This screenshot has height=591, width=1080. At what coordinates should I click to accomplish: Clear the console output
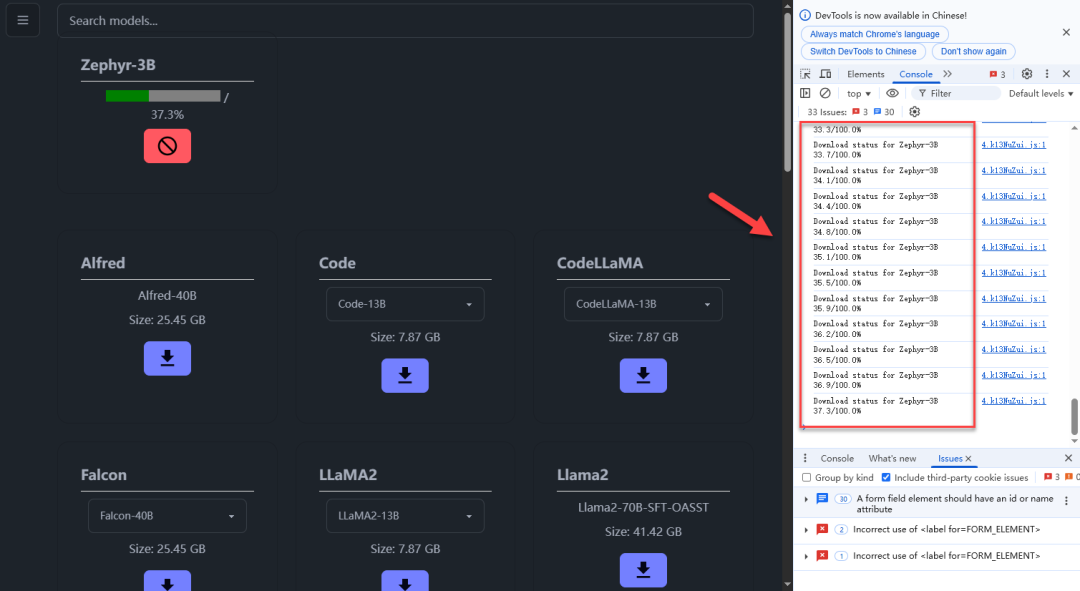825,93
